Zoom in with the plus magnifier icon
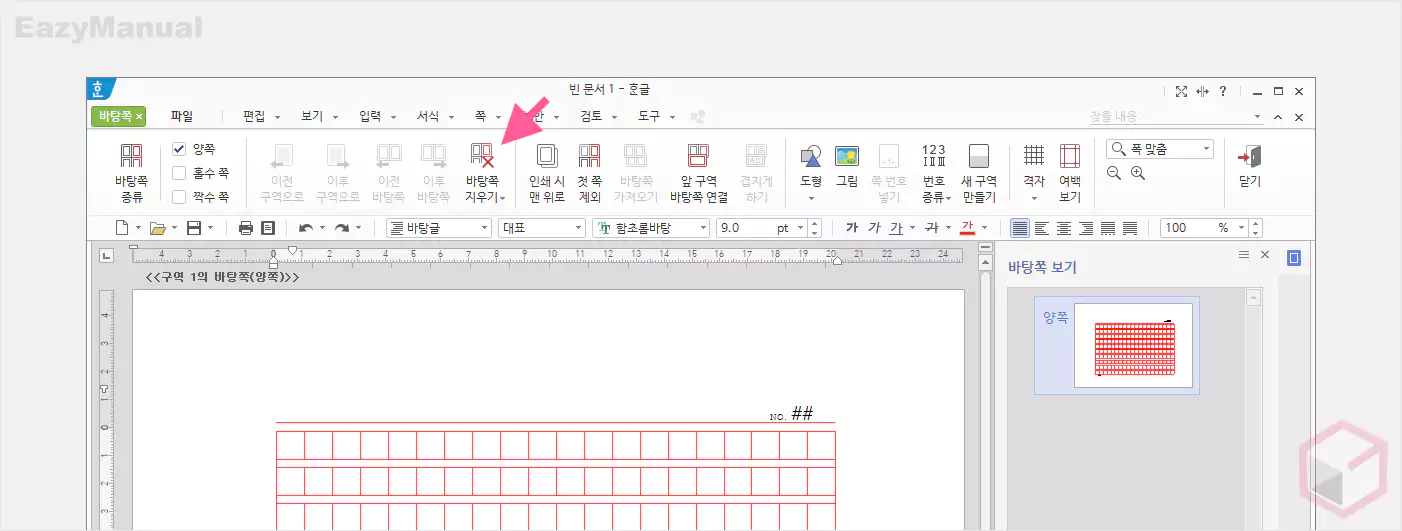The height and width of the screenshot is (531, 1402). pos(1137,173)
